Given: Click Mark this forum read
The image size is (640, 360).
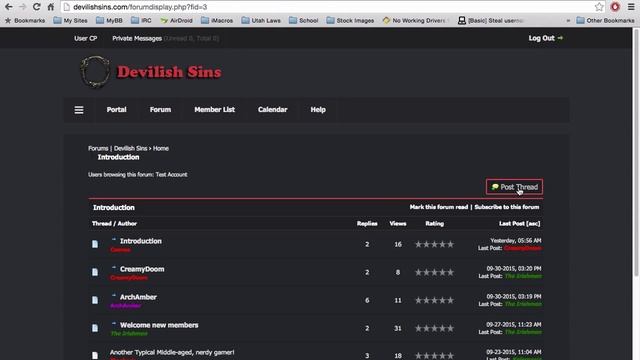Looking at the screenshot, I should 439,207.
